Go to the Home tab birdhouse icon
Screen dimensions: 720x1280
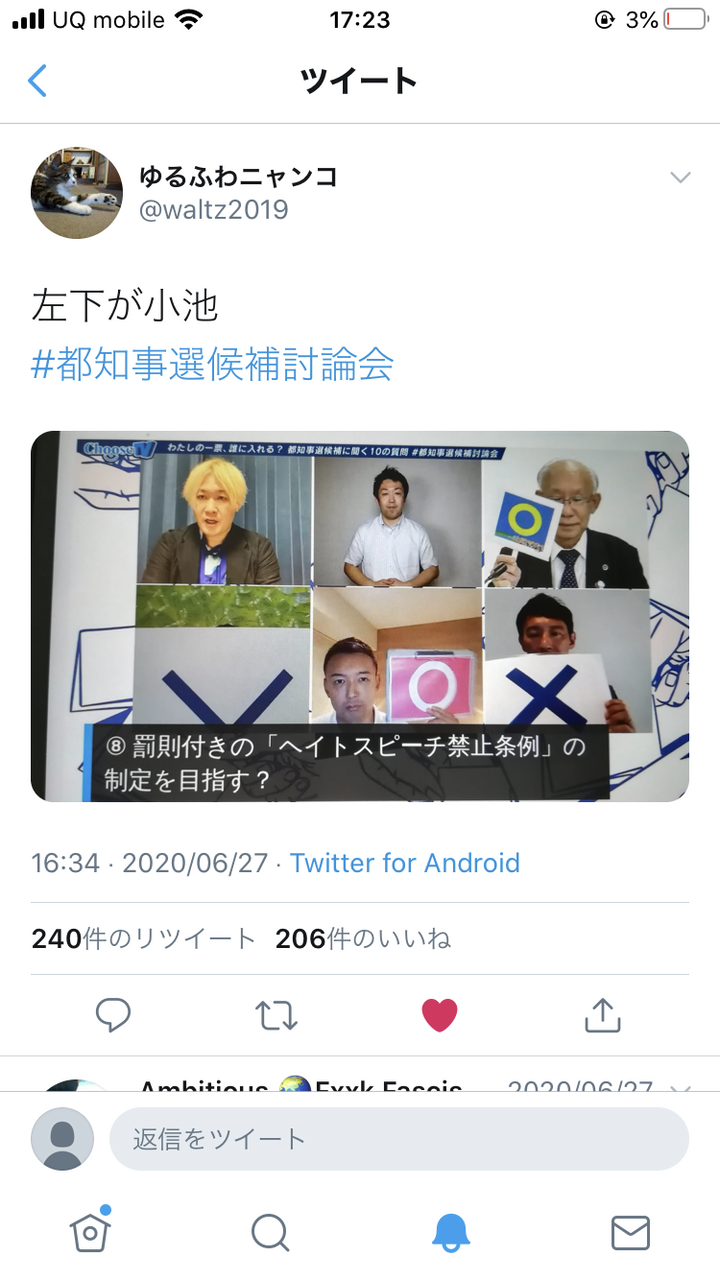click(x=90, y=1230)
